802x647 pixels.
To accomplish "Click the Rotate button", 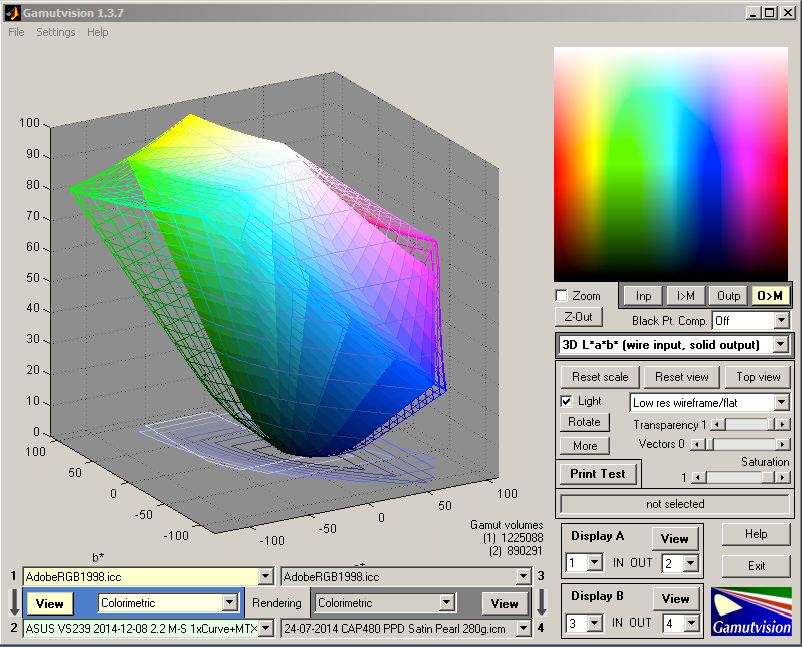I will coord(584,422).
